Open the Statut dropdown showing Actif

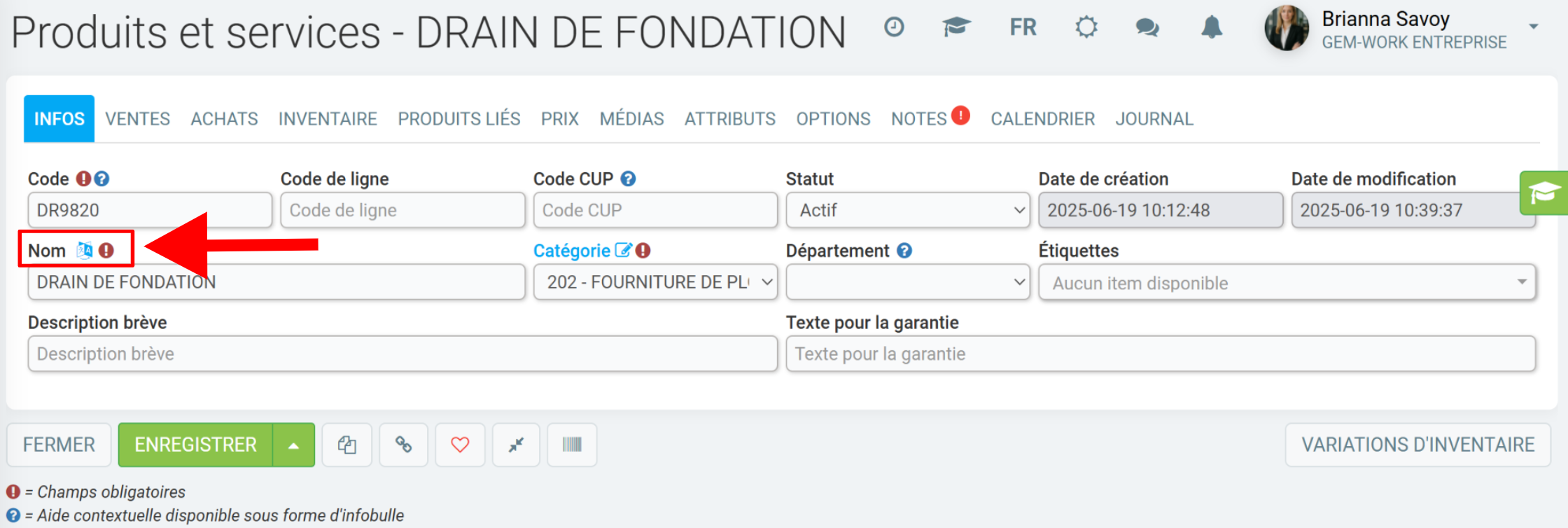(908, 210)
